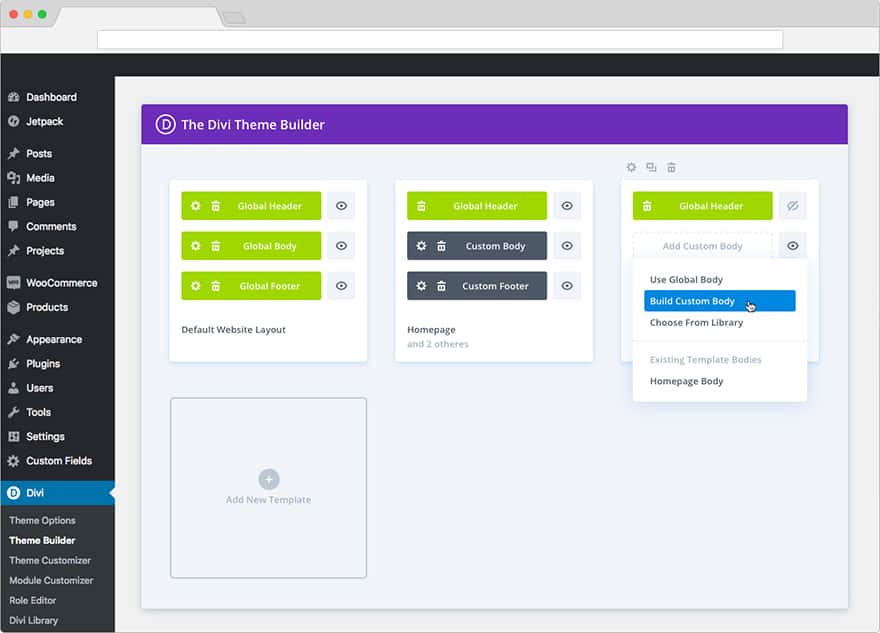Open settings for Default layout's Global Header
Screen dimensions: 880x633
(x=196, y=206)
